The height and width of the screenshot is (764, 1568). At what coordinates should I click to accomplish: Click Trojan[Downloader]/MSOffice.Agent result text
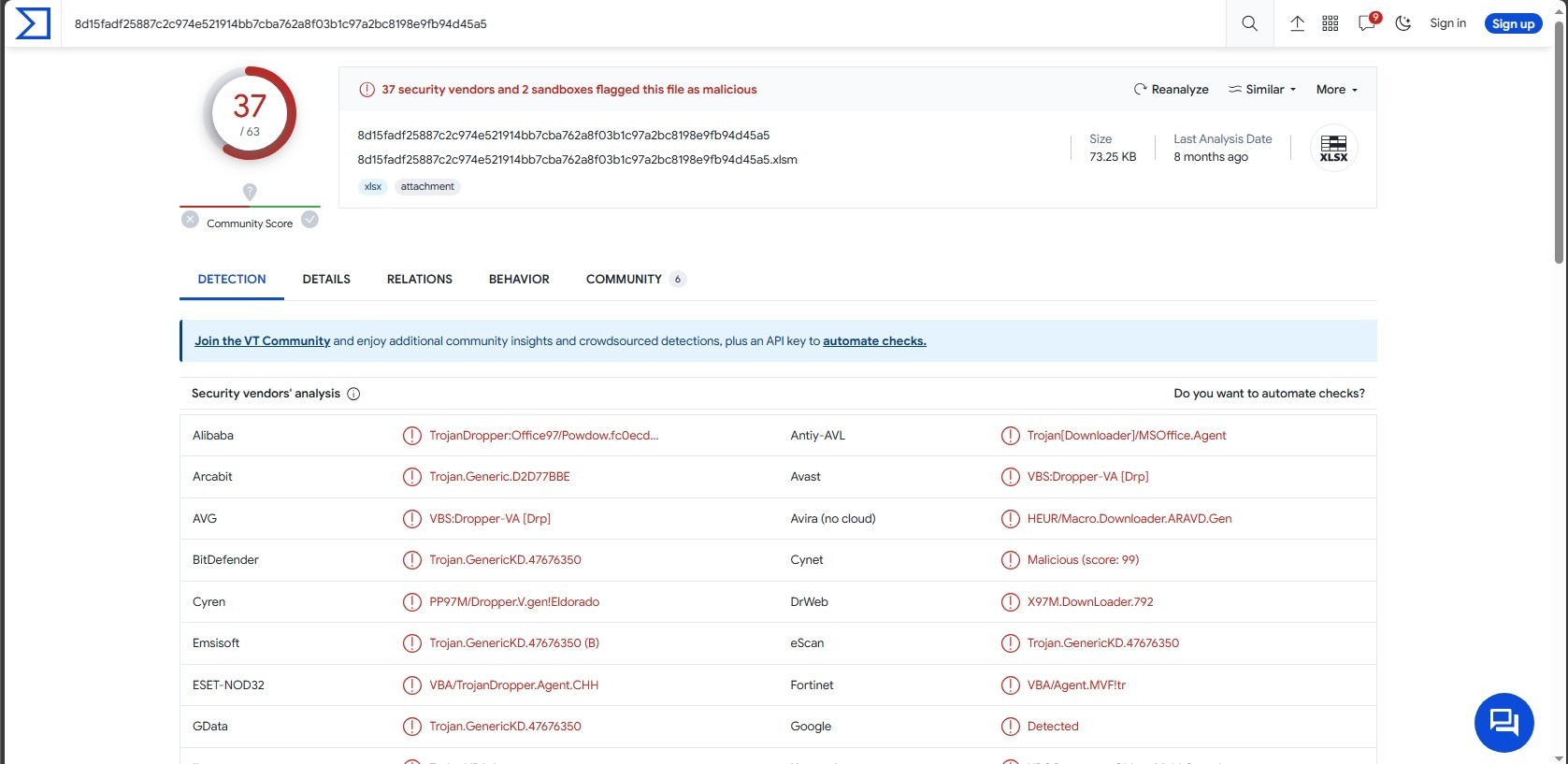point(1127,436)
